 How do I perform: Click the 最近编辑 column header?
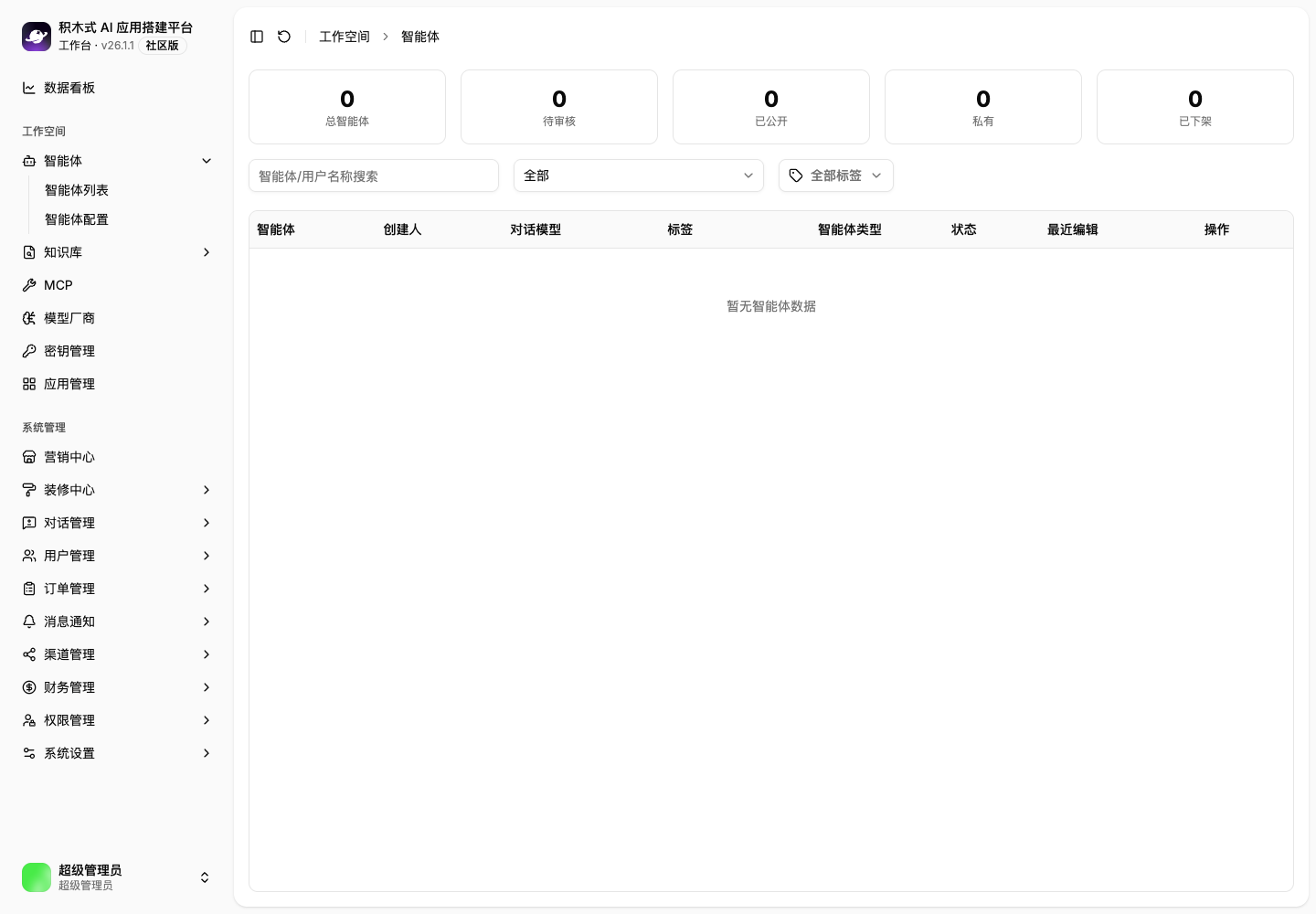(1073, 229)
